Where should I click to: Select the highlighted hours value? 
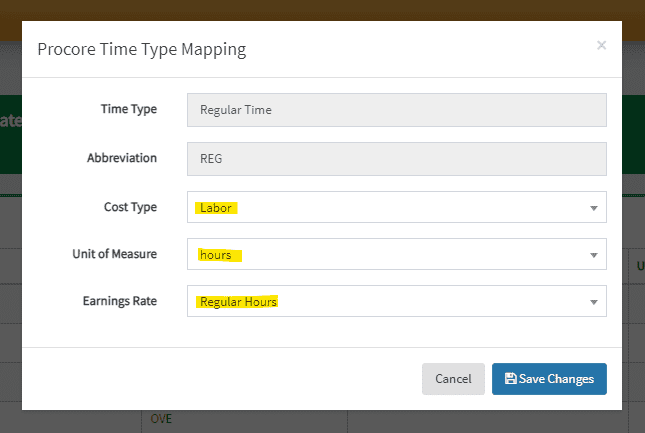click(215, 255)
